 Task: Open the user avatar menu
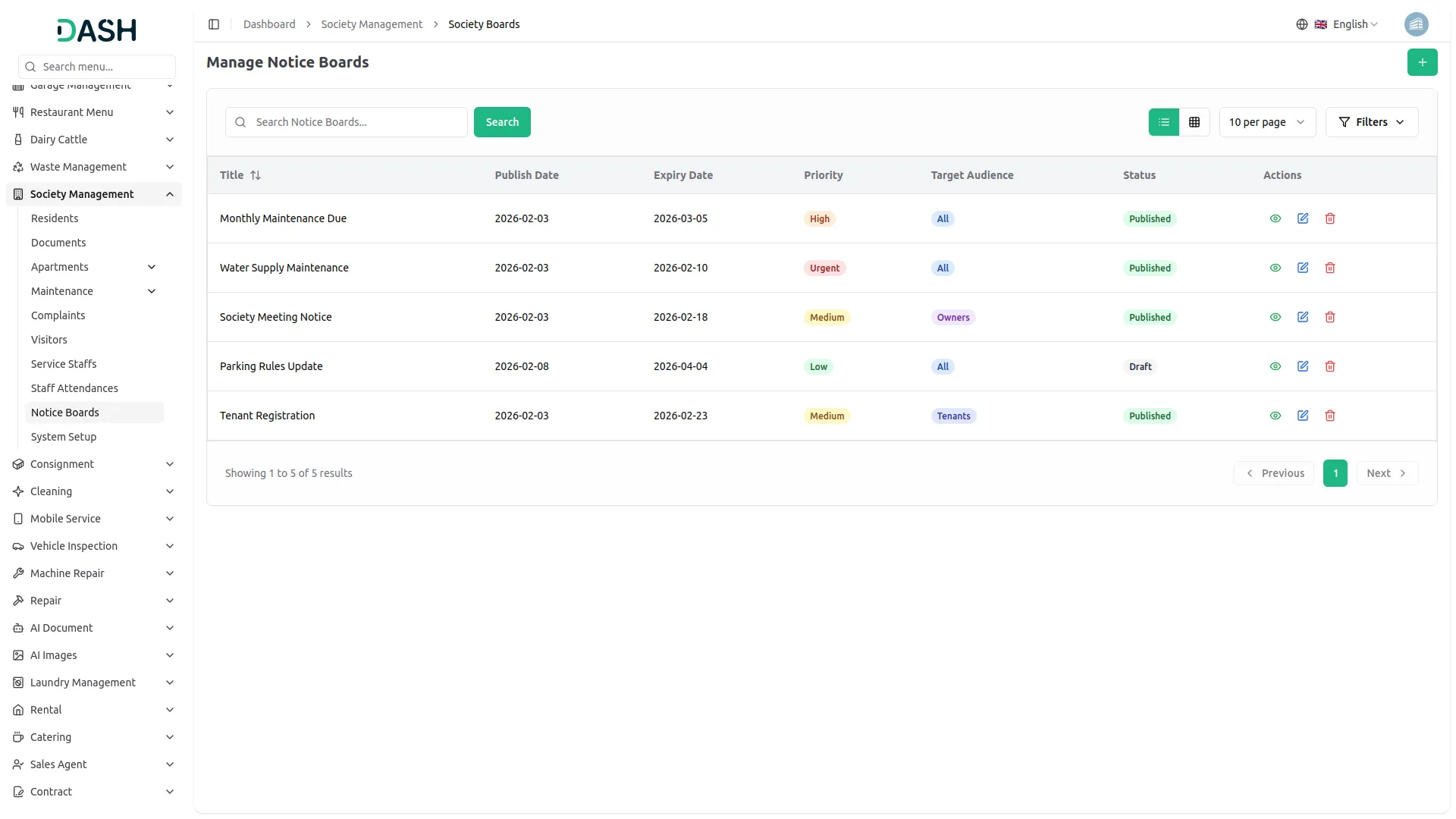coord(1416,24)
